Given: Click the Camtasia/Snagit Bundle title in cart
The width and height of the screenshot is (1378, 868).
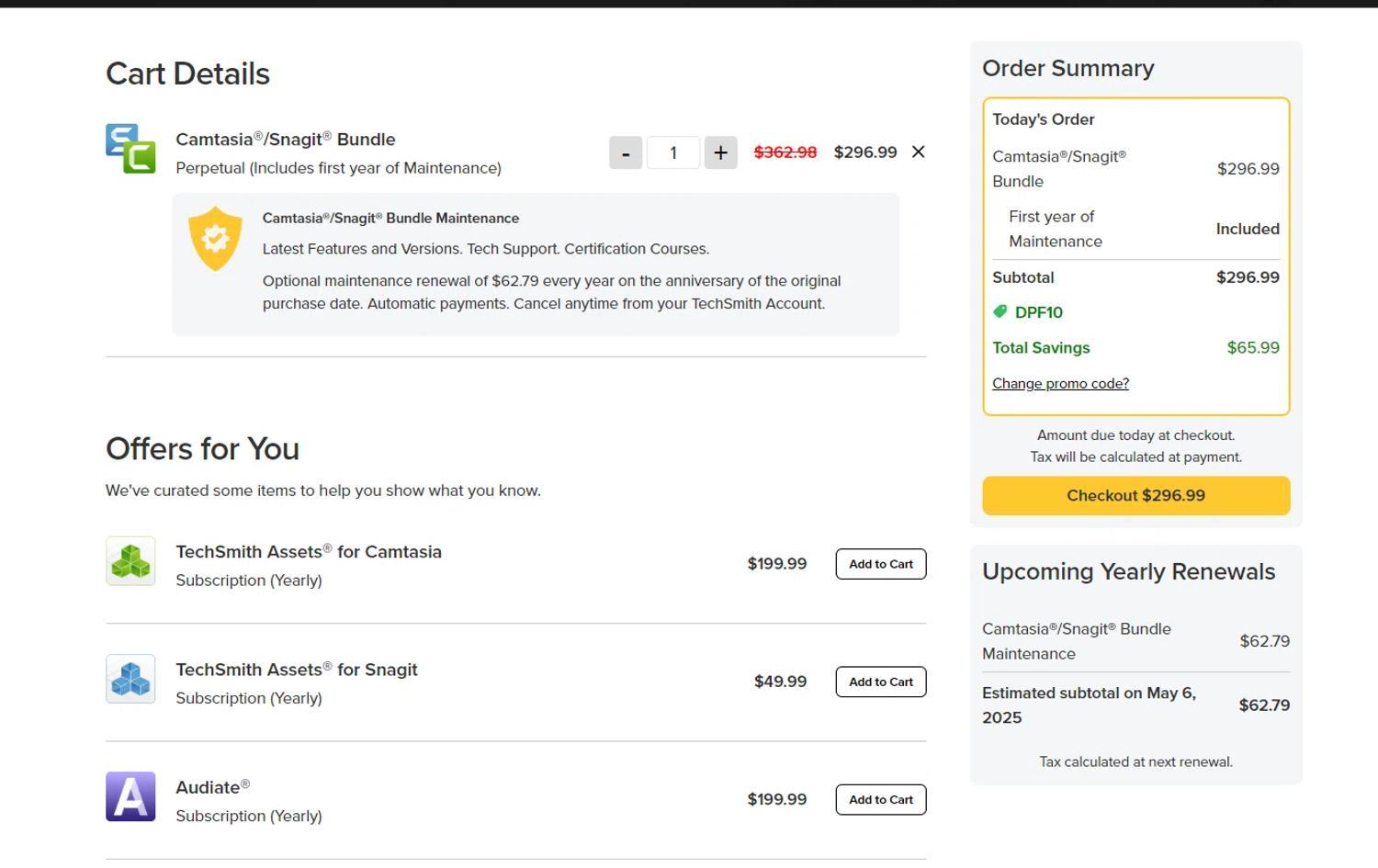Looking at the screenshot, I should tap(286, 140).
